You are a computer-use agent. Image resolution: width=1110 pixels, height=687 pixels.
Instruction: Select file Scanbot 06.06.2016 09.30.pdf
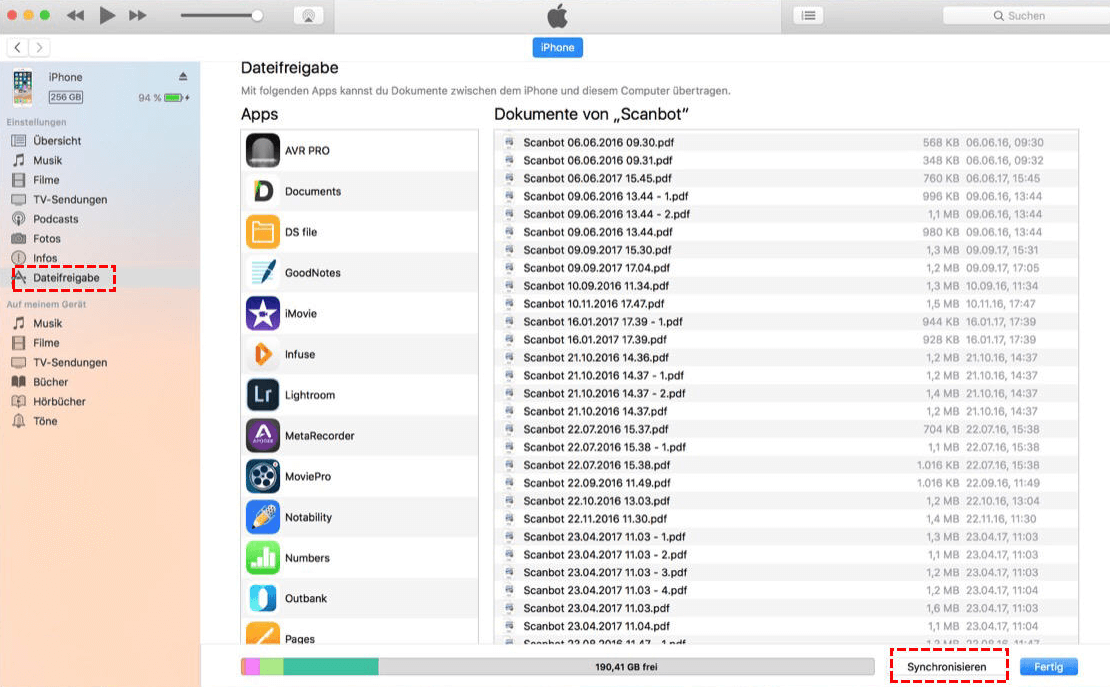coord(597,142)
